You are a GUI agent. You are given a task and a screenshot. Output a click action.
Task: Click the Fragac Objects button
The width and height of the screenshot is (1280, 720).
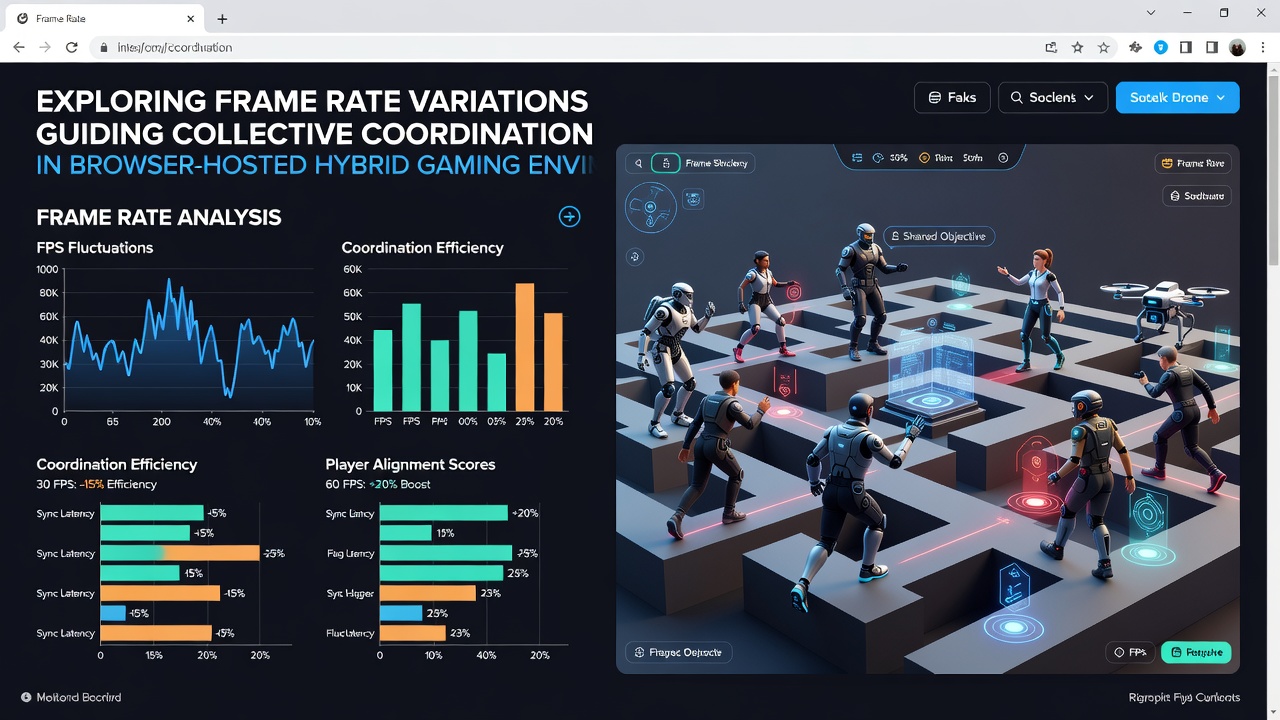click(679, 652)
